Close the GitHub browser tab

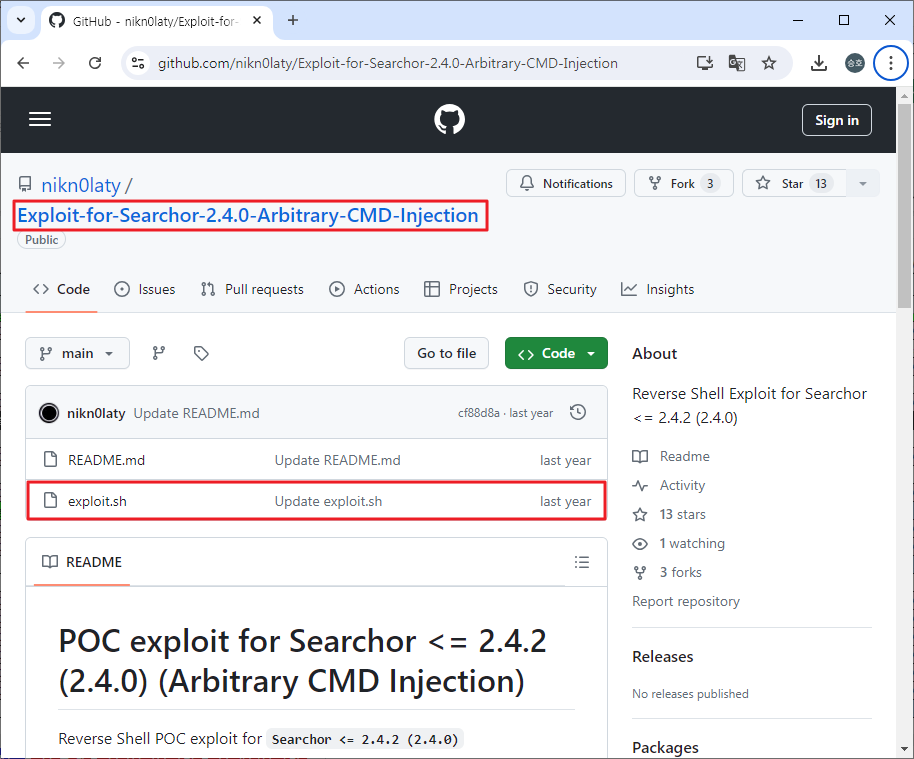pyautogui.click(x=256, y=20)
